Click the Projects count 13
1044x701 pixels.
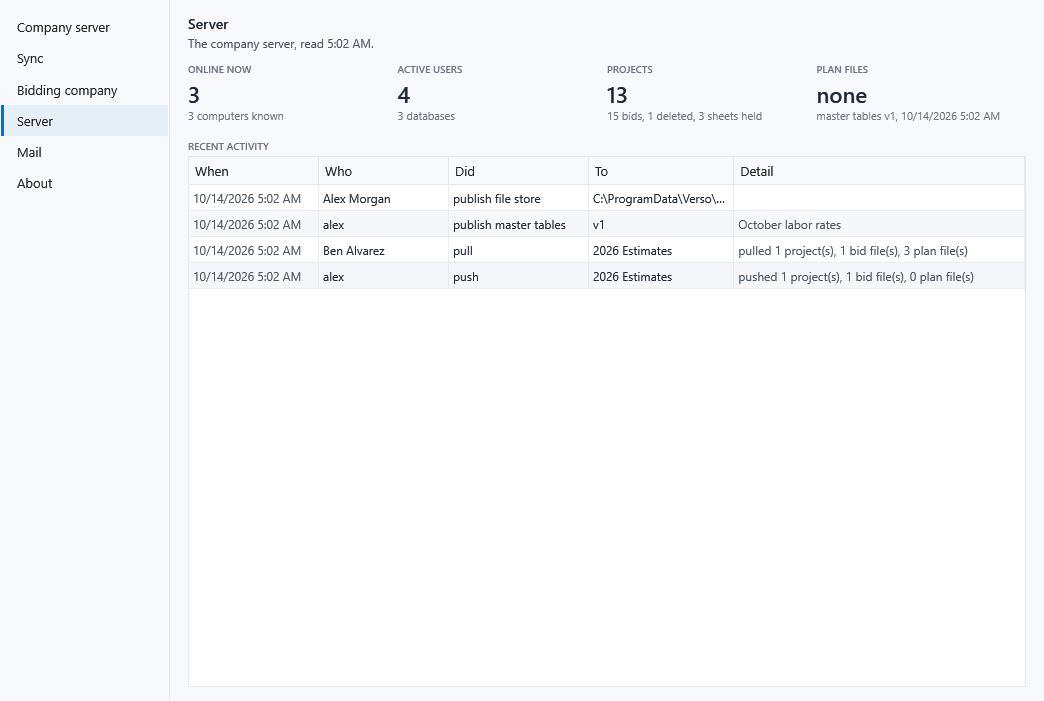(x=617, y=95)
